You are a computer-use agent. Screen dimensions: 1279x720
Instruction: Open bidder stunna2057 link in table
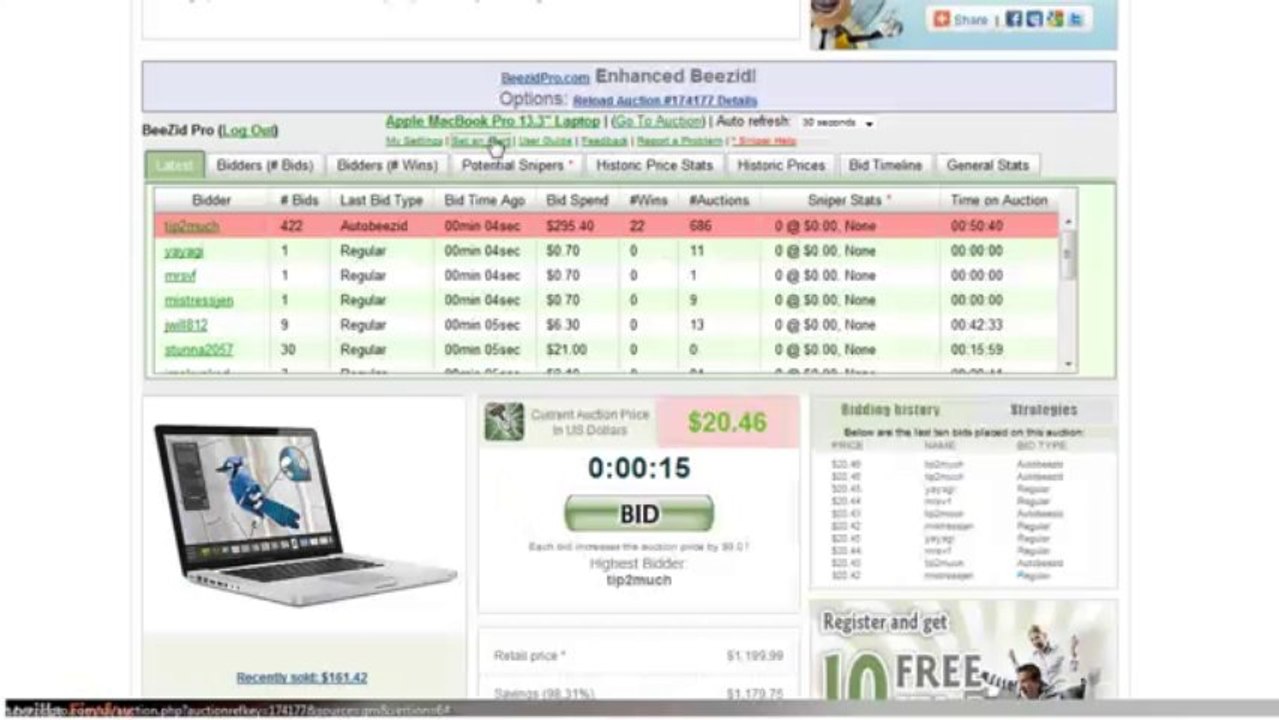click(198, 350)
